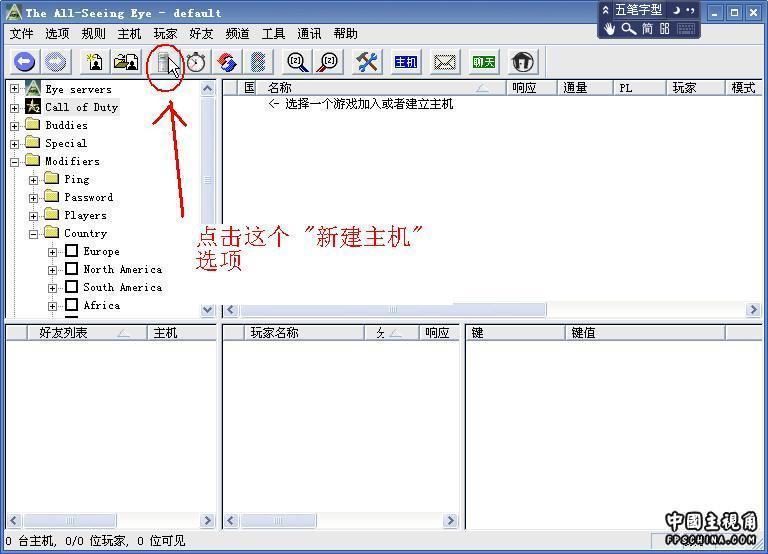768x554 pixels.
Task: Open the hammer and wrench tools icon
Action: pos(367,62)
